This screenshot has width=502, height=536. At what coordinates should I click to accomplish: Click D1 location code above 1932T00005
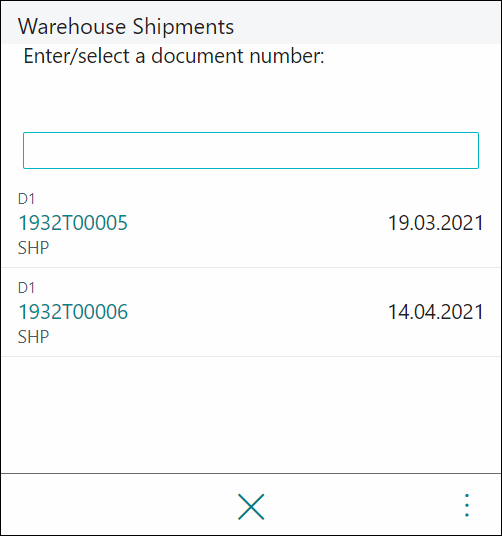pyautogui.click(x=26, y=199)
